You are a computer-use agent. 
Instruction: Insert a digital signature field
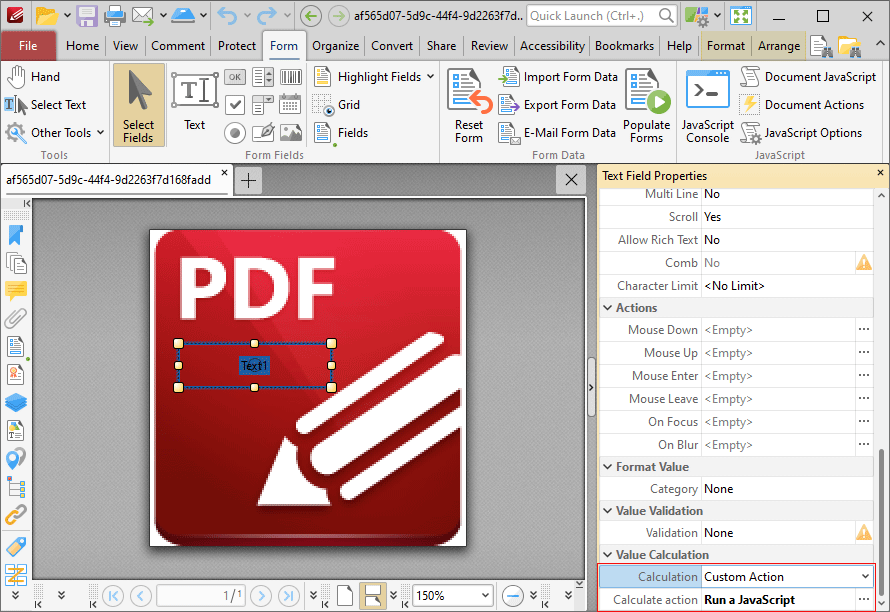(262, 133)
